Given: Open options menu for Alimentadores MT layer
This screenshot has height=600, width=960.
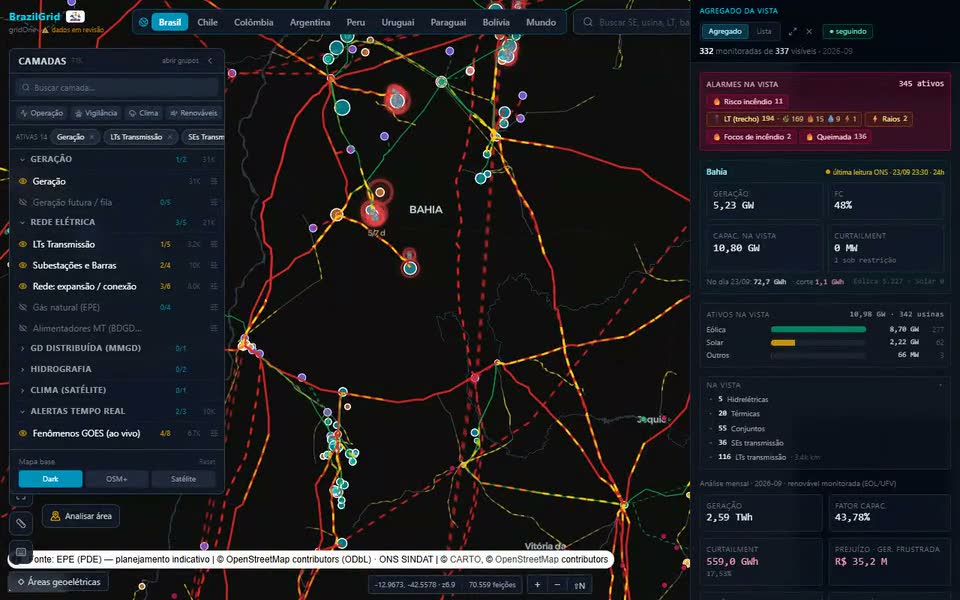Looking at the screenshot, I should [214, 328].
